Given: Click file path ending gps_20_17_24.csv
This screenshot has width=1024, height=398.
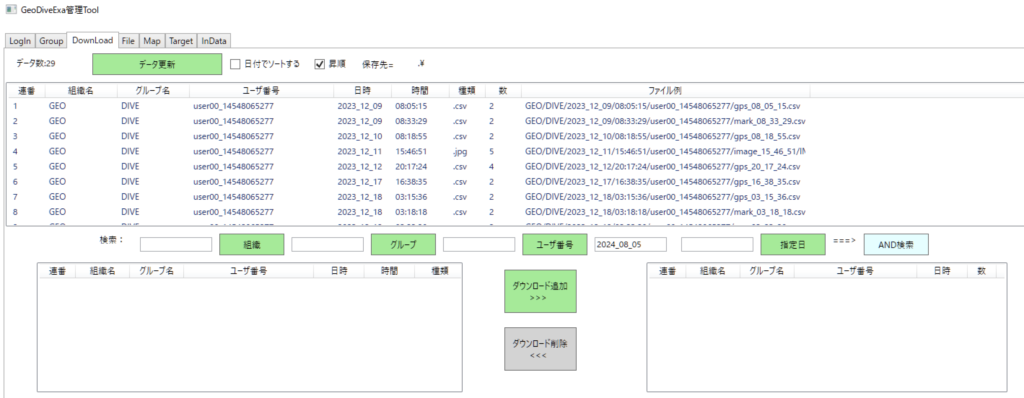Looking at the screenshot, I should (x=662, y=166).
